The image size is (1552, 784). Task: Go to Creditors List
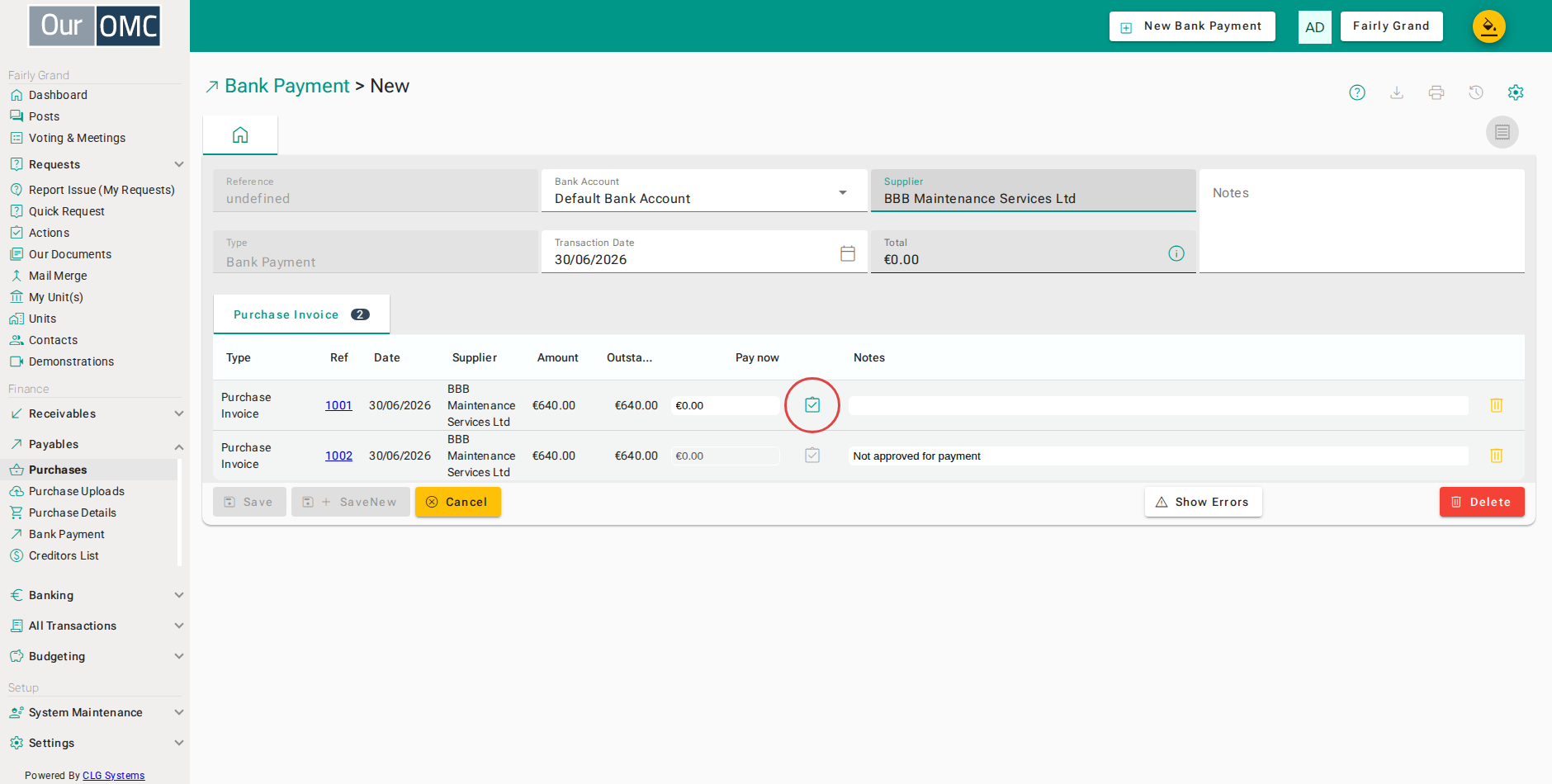64,555
